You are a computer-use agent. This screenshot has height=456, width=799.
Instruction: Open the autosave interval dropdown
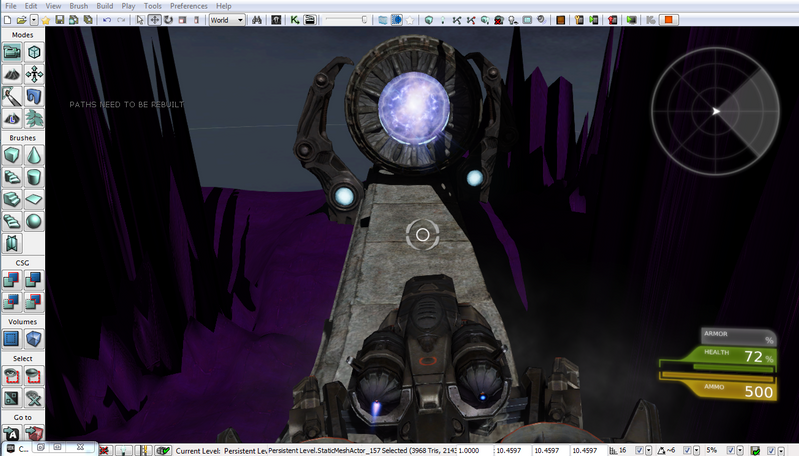click(781, 451)
